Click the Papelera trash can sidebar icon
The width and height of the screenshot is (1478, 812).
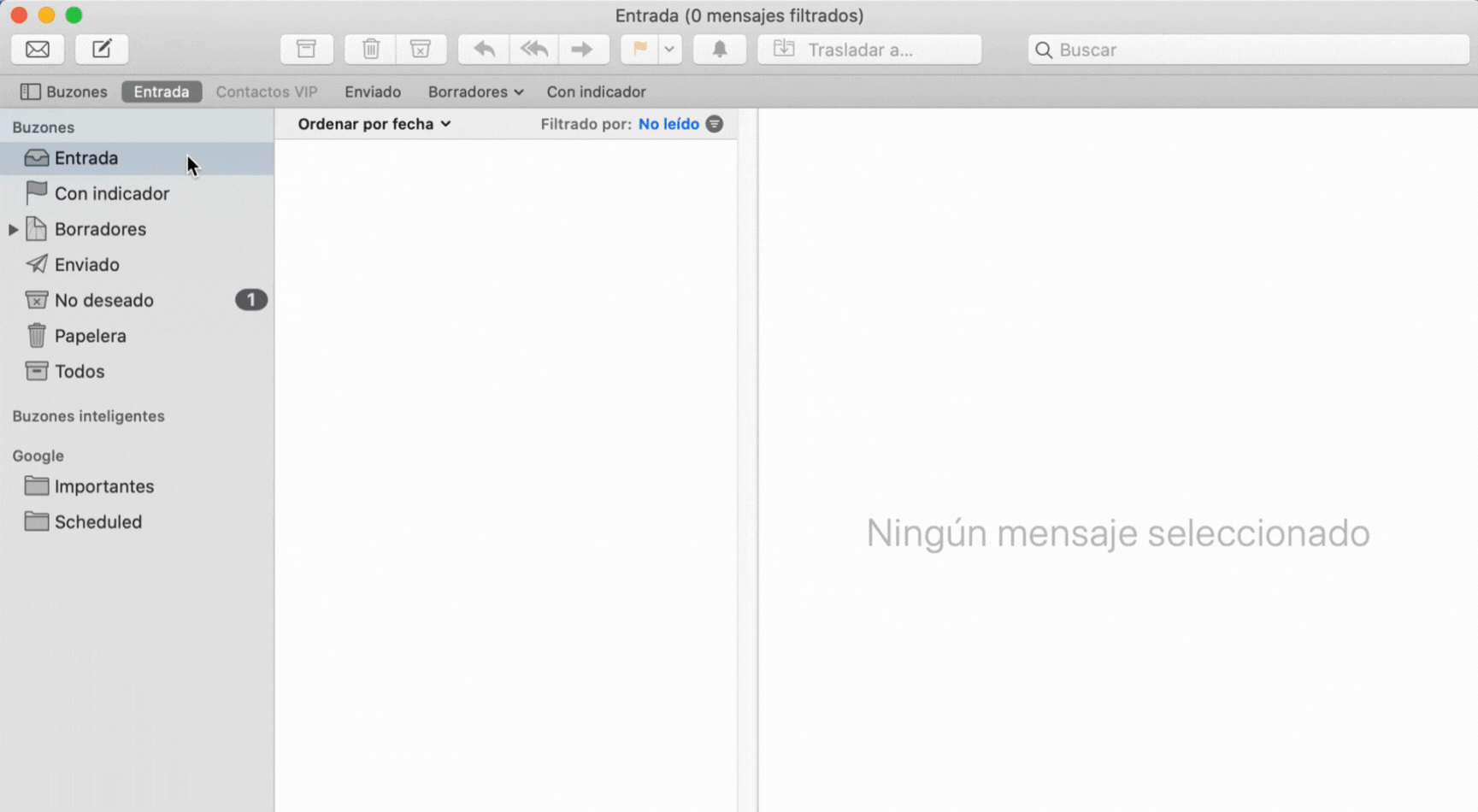[36, 335]
